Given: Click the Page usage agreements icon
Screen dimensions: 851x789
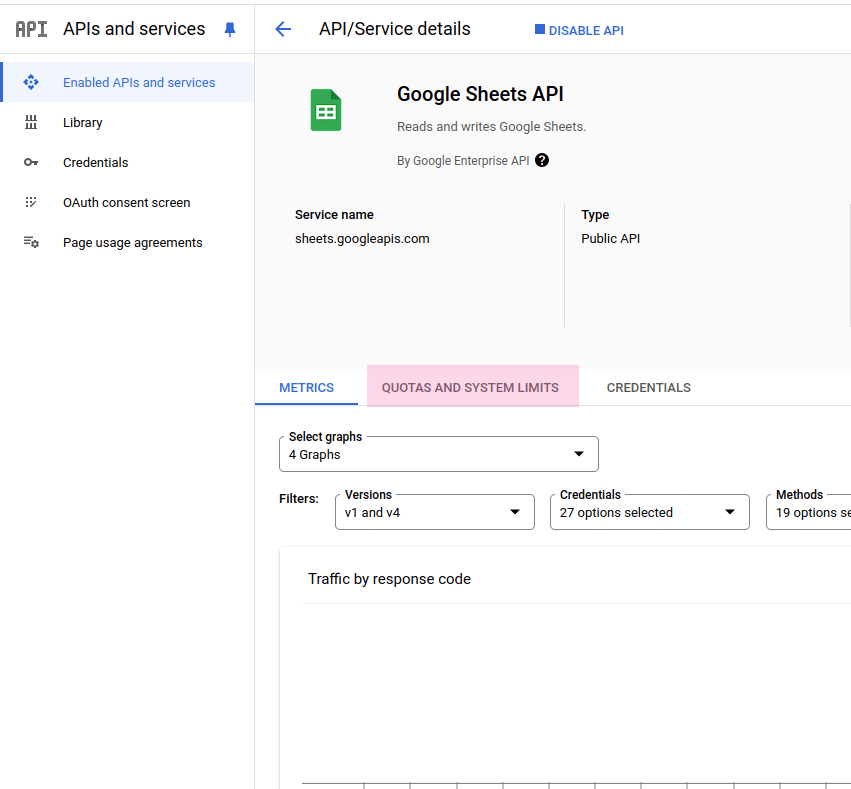Looking at the screenshot, I should (x=31, y=242).
